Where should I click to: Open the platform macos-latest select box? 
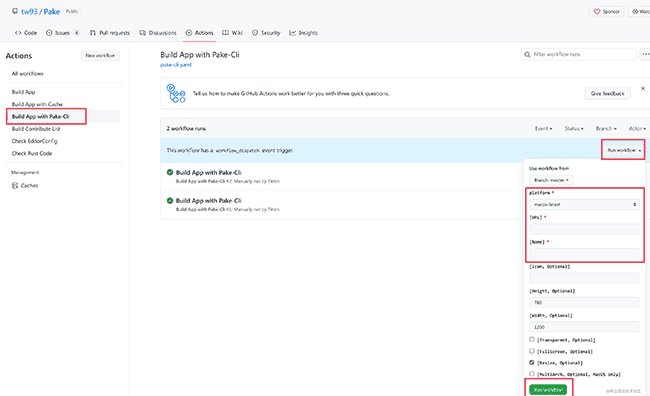point(584,204)
